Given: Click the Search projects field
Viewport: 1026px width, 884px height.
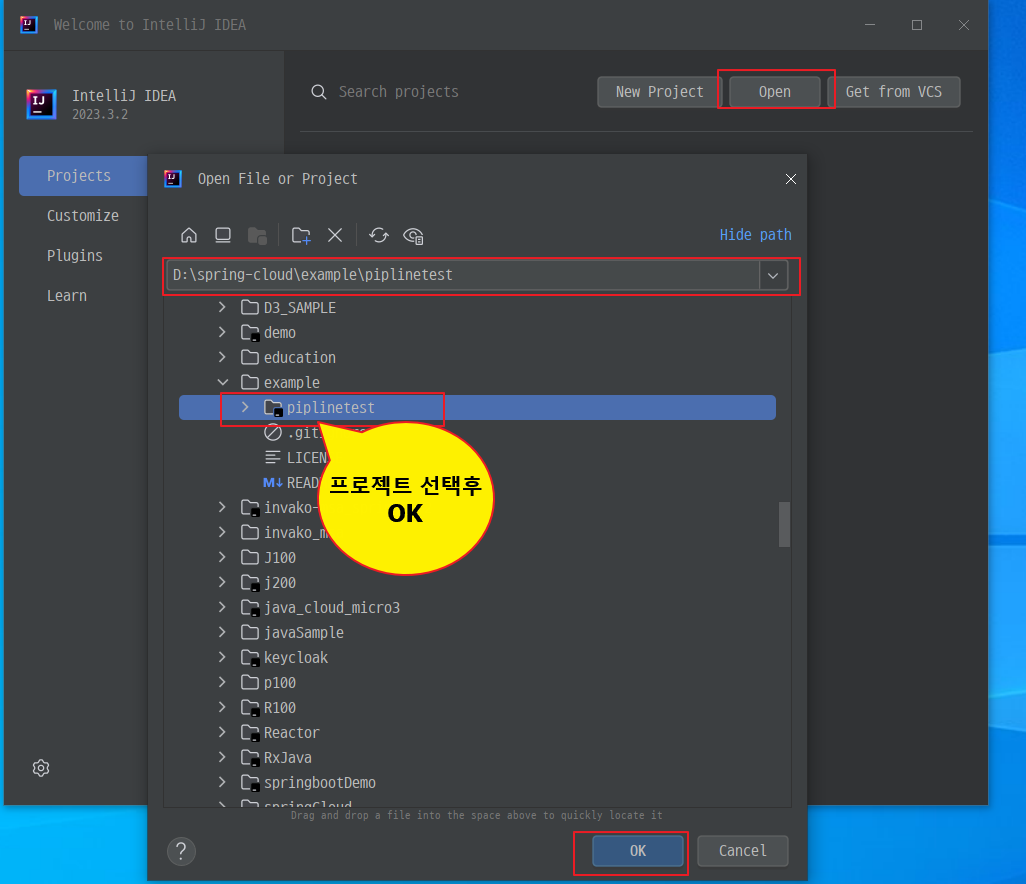Looking at the screenshot, I should [398, 92].
